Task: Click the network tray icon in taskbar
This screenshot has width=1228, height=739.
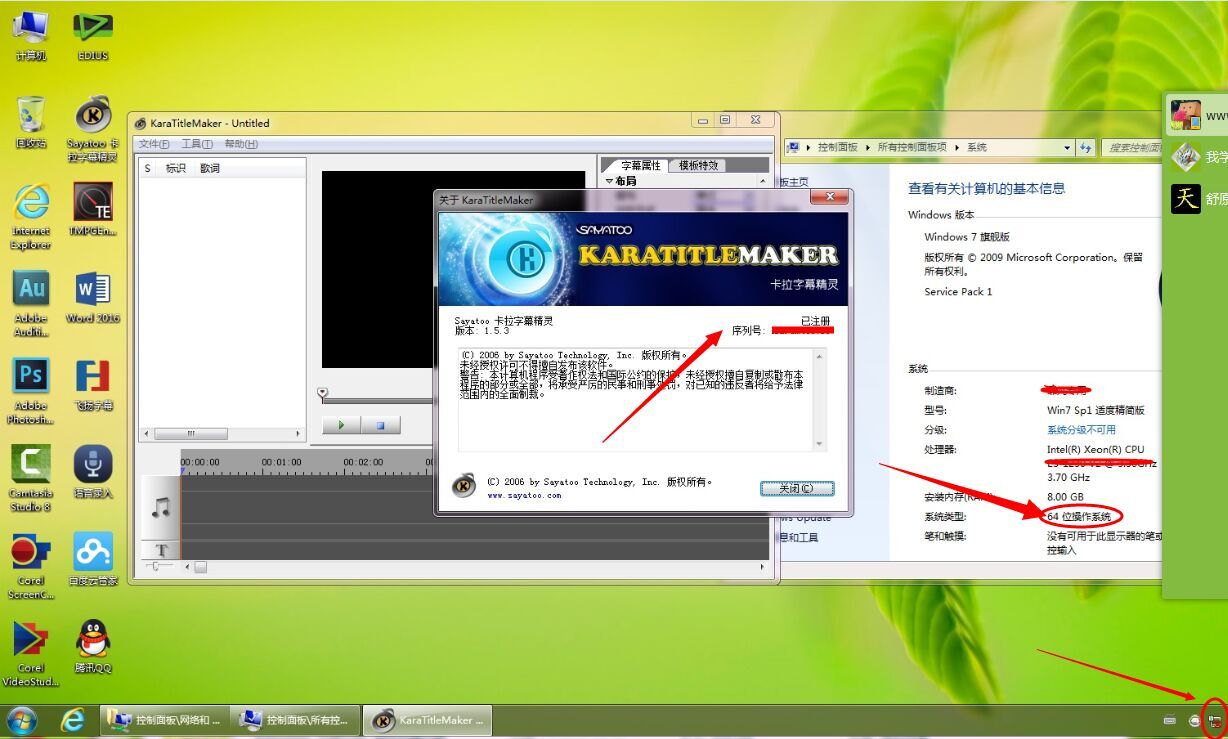Action: click(1215, 720)
